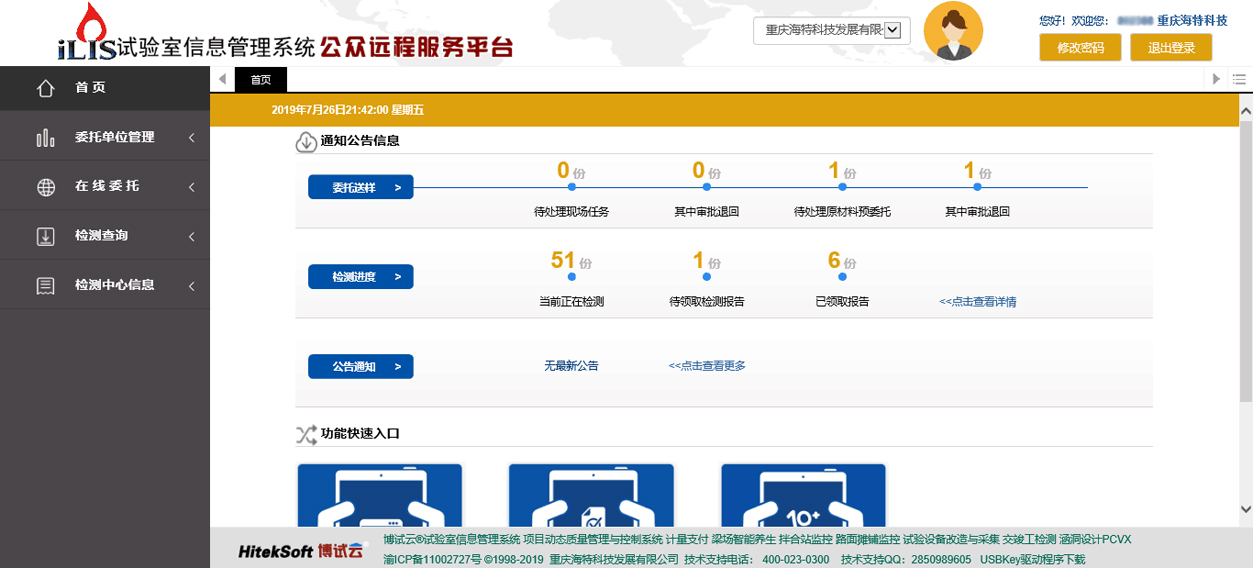Expand the 在线委托 menu chevron
1253x568 pixels.
point(191,187)
